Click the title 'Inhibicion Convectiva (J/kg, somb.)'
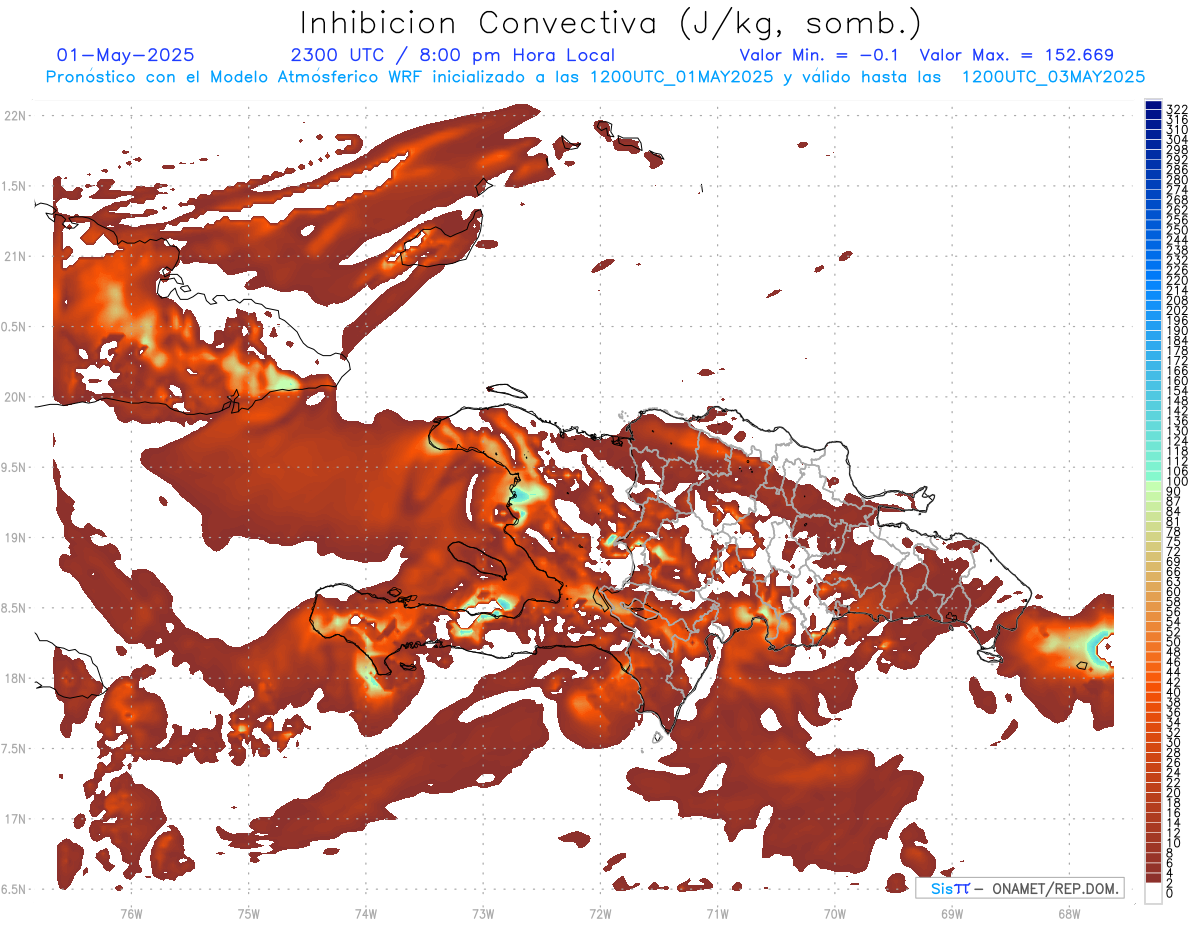 pyautogui.click(x=611, y=22)
